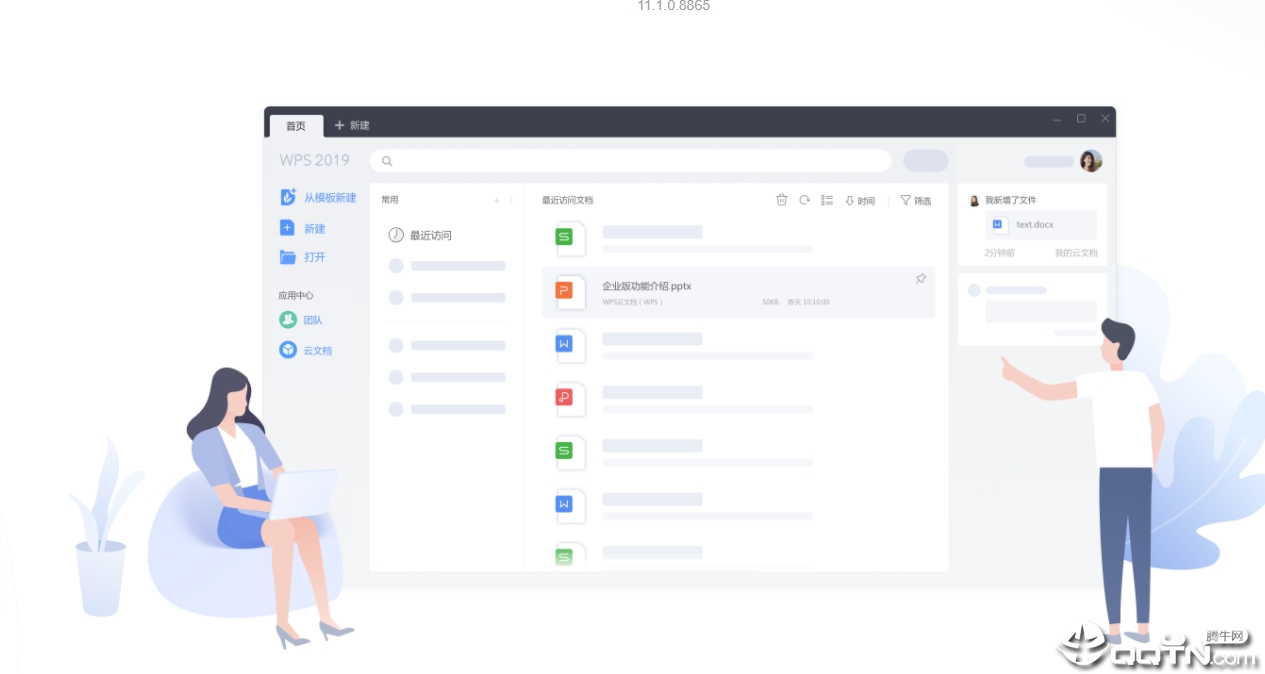Click the 从模板新建 icon in sidebar
The width and height of the screenshot is (1265, 674).
pyautogui.click(x=288, y=197)
